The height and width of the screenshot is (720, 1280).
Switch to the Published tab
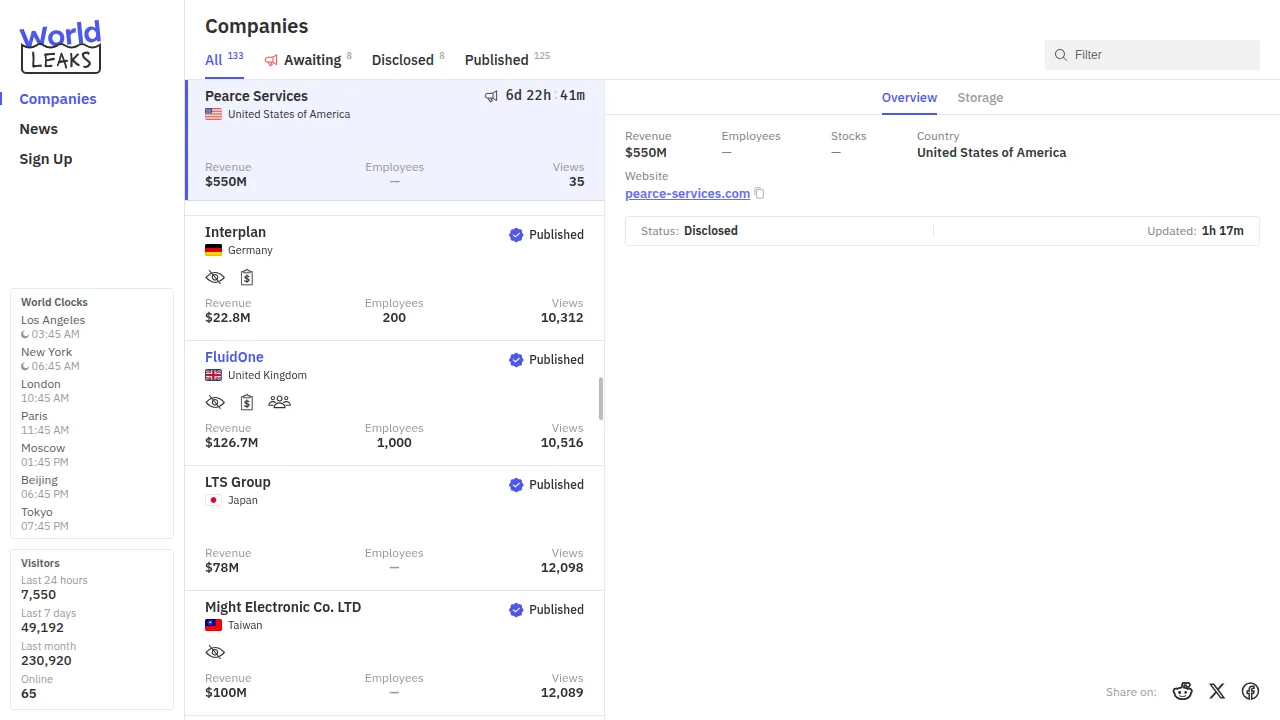(x=496, y=60)
